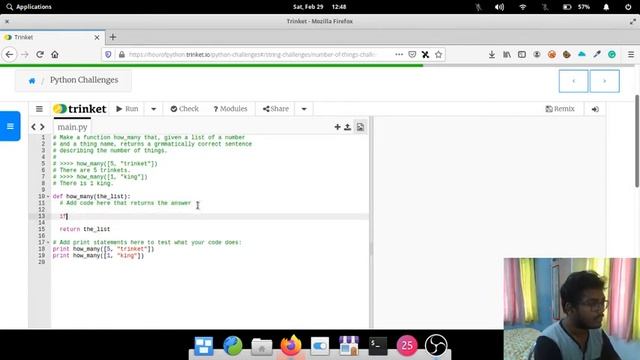The image size is (640, 360).
Task: Open the Wi-Fi indicator in top panel
Action: pyautogui.click(x=522, y=7)
